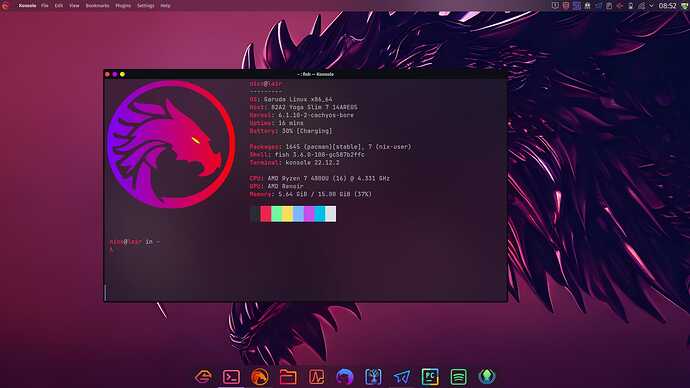
Task: Click the terminal prompt line below nico@lair
Action: pos(111,249)
